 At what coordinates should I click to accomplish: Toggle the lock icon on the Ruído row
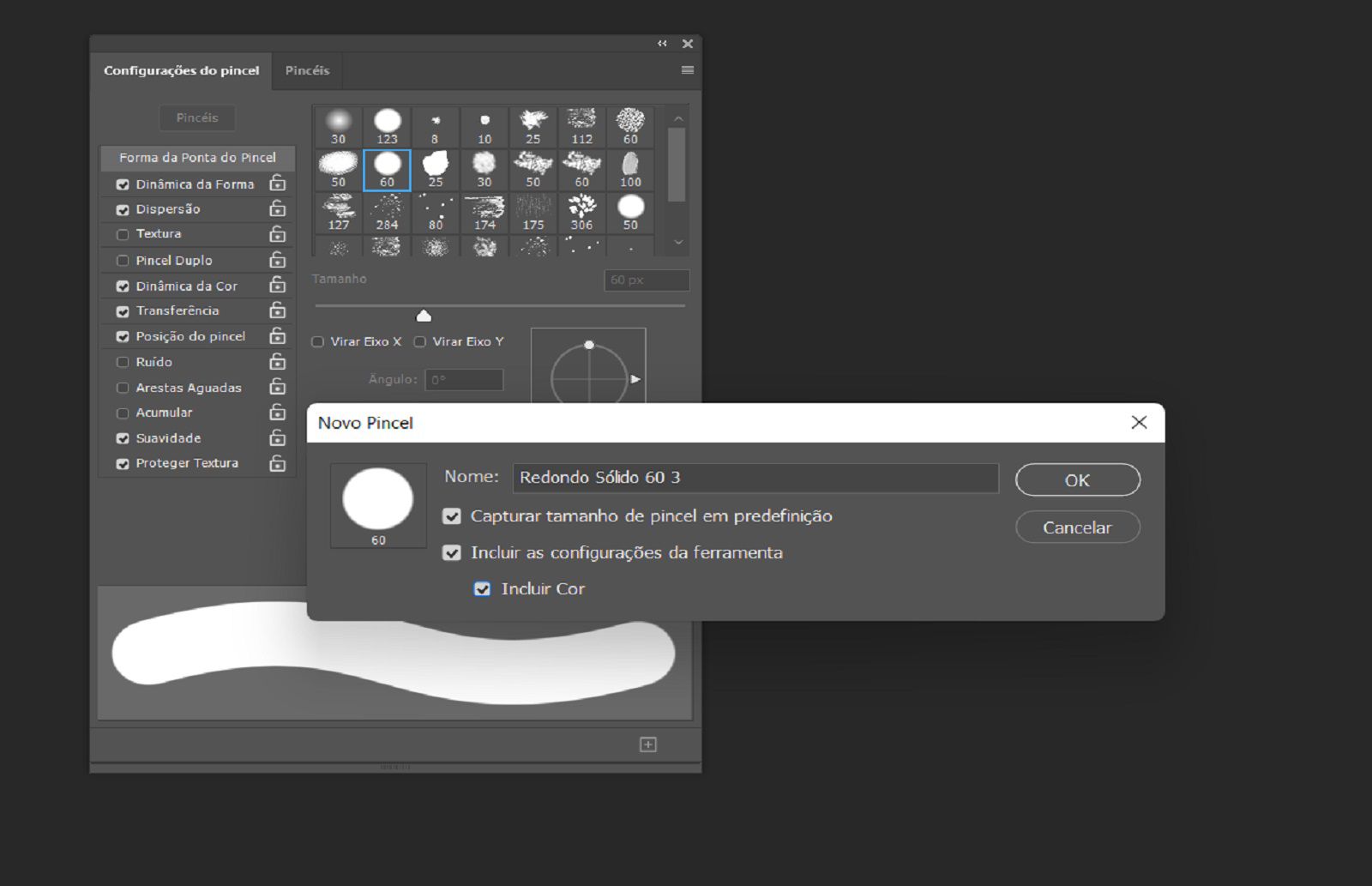coord(277,361)
